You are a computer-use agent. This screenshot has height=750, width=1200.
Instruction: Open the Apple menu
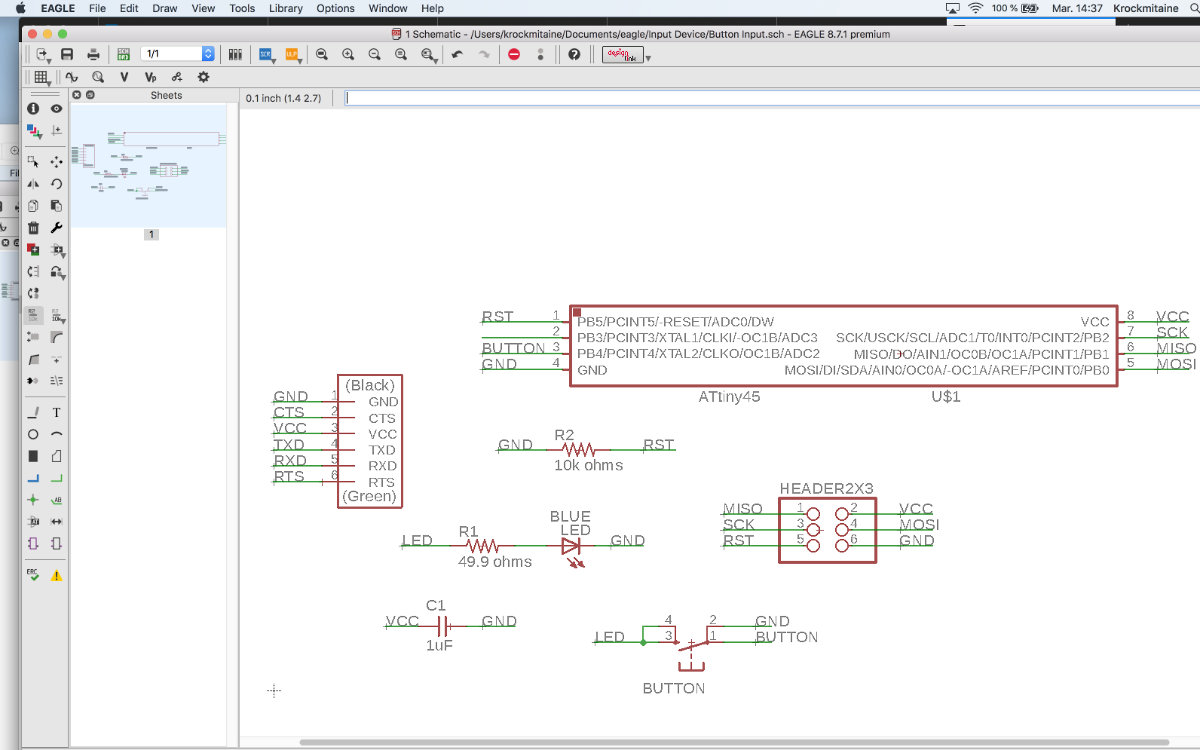point(19,8)
